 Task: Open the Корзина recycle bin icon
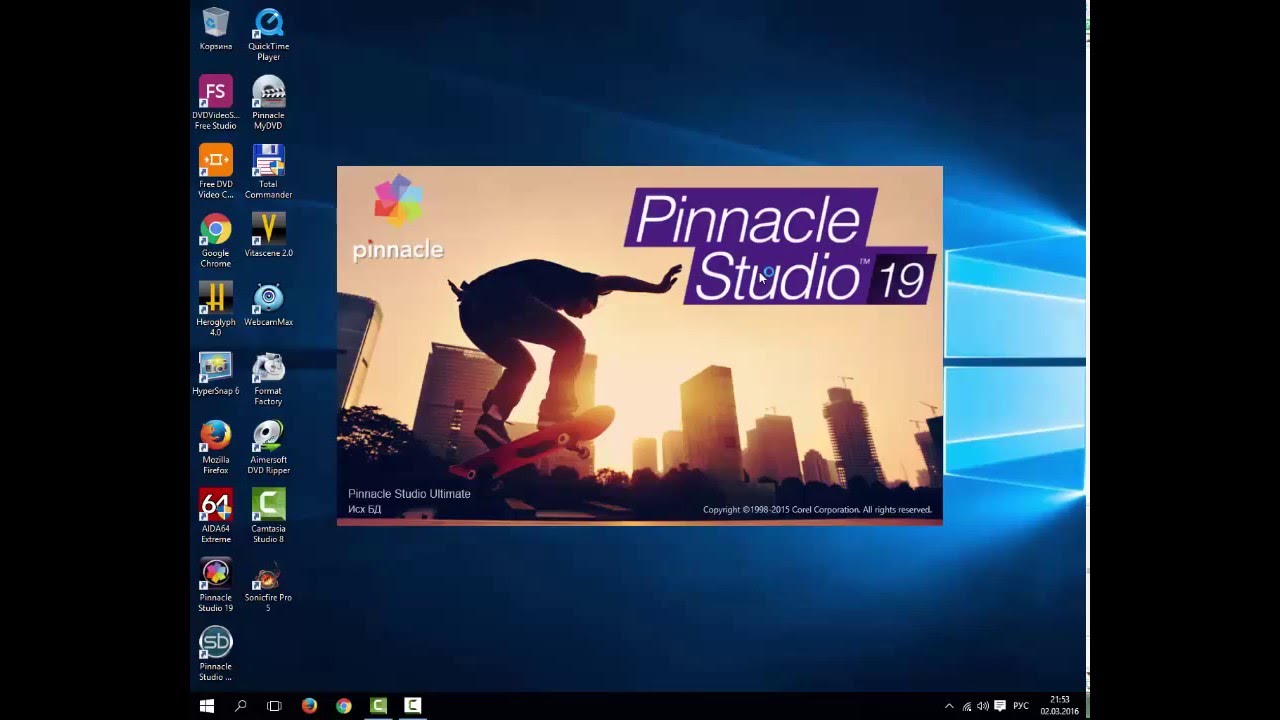point(215,29)
